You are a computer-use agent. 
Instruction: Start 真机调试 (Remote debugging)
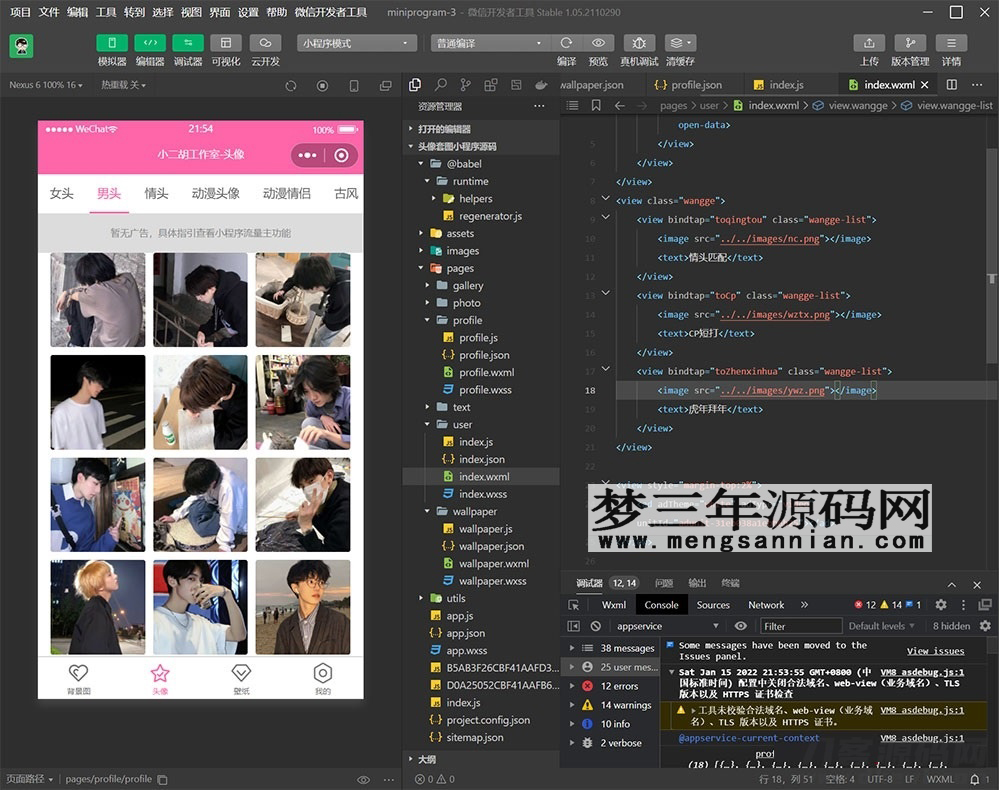[640, 43]
